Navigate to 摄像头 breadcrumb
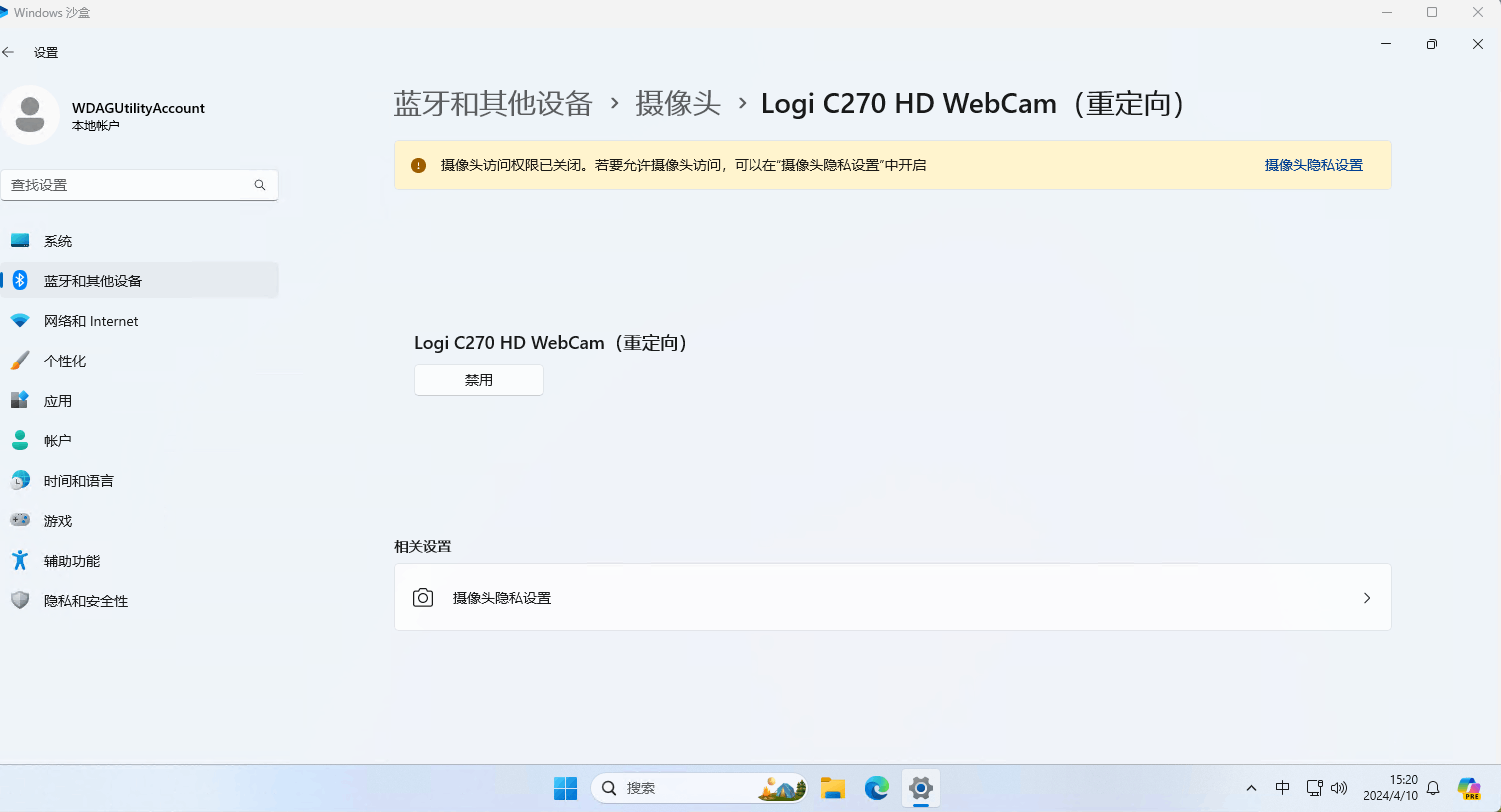Image resolution: width=1501 pixels, height=812 pixels. click(678, 103)
